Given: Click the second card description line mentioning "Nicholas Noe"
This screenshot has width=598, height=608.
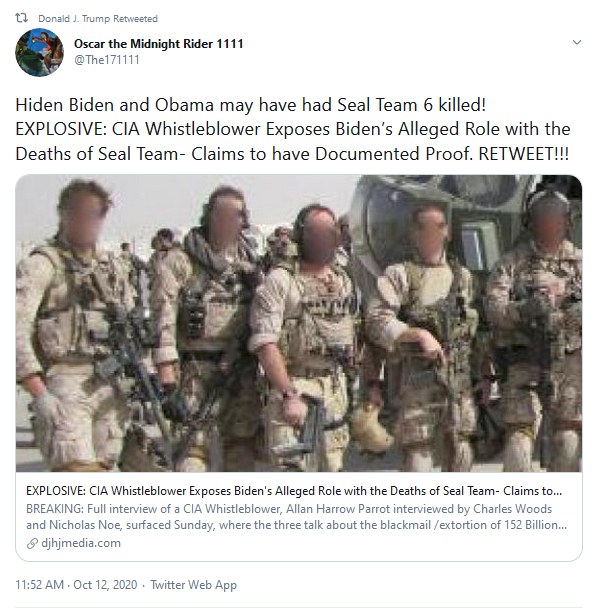Looking at the screenshot, I should pyautogui.click(x=296, y=525).
